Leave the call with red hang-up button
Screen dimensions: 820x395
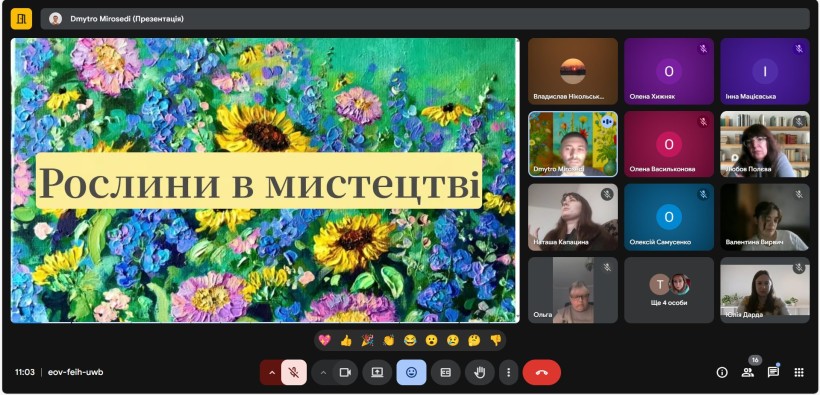click(x=542, y=373)
